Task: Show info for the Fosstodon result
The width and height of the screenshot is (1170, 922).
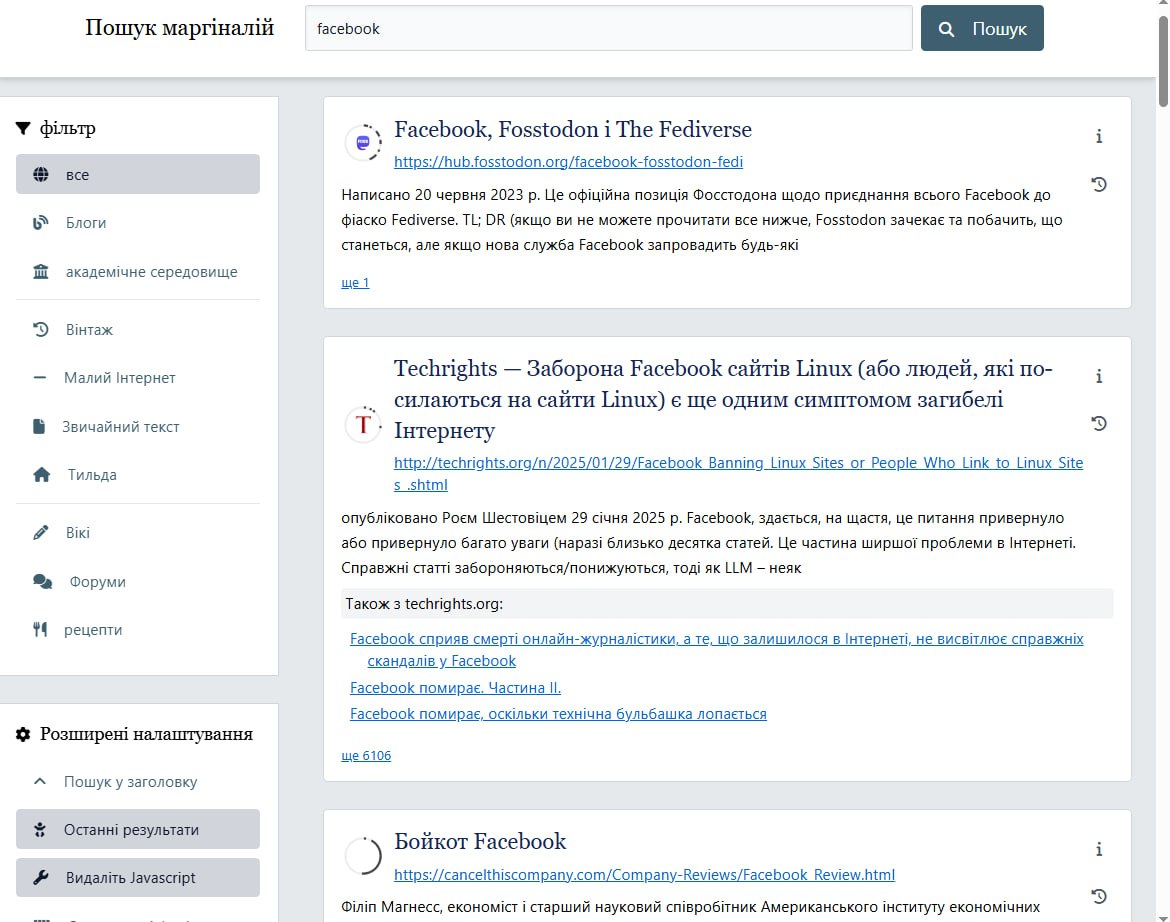Action: point(1098,136)
